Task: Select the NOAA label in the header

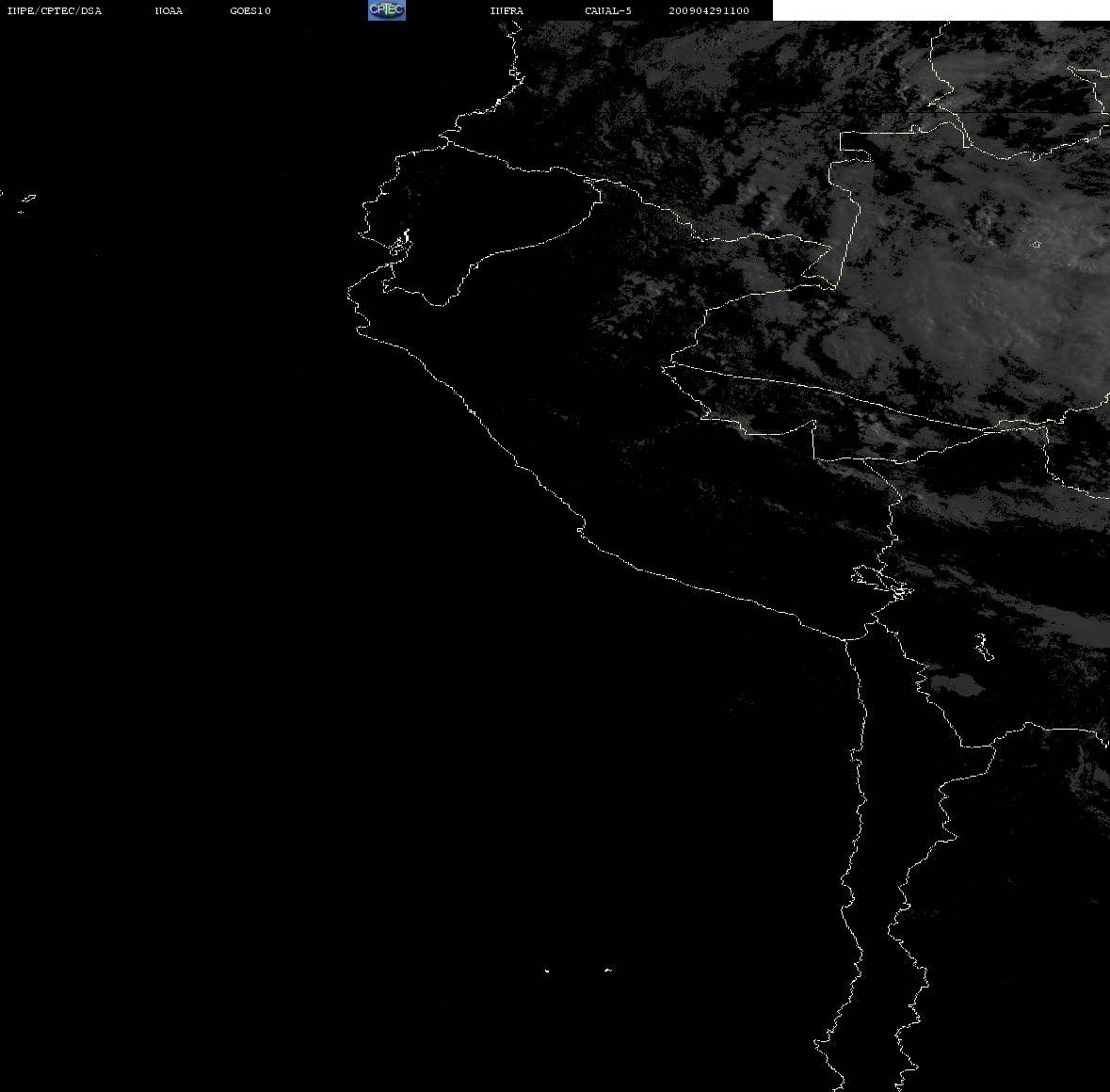Action: pyautogui.click(x=169, y=10)
